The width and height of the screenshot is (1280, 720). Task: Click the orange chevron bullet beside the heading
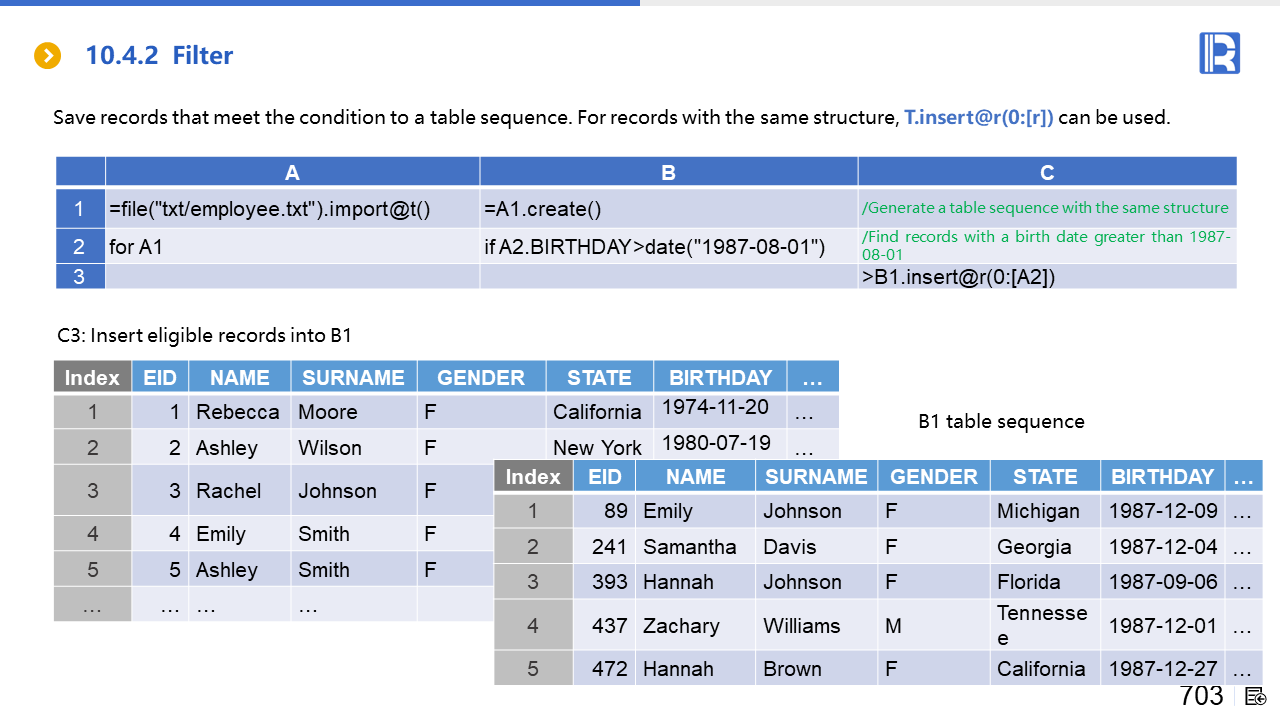(x=47, y=56)
